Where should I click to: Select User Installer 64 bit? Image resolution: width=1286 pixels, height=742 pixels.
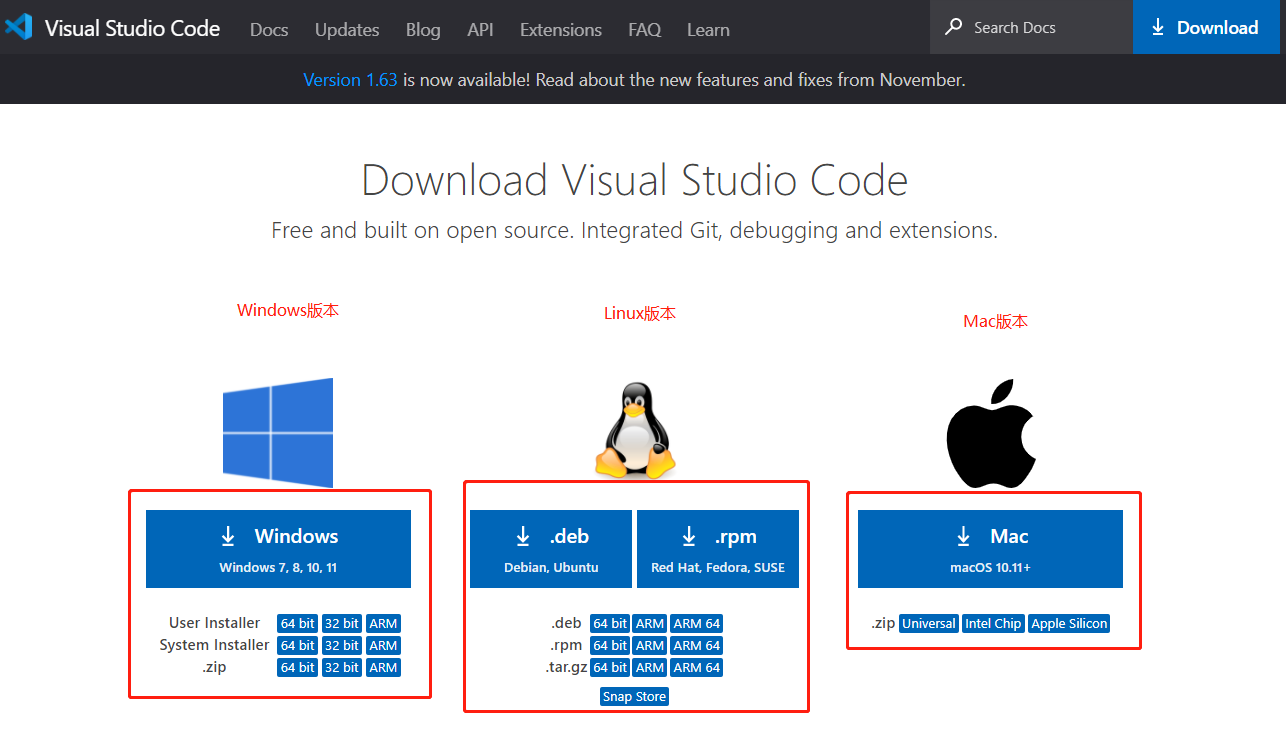(298, 624)
